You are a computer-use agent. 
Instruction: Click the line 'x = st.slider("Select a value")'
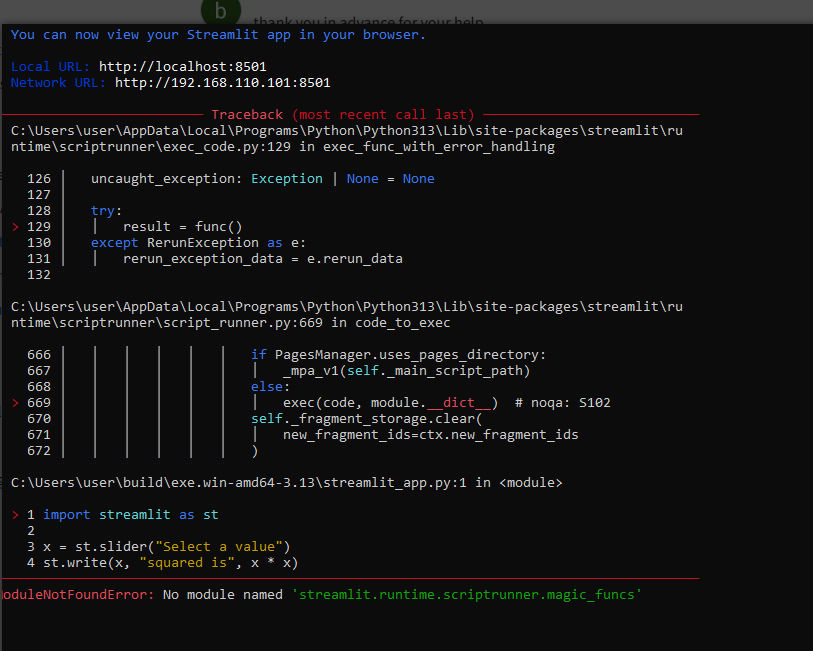click(166, 547)
